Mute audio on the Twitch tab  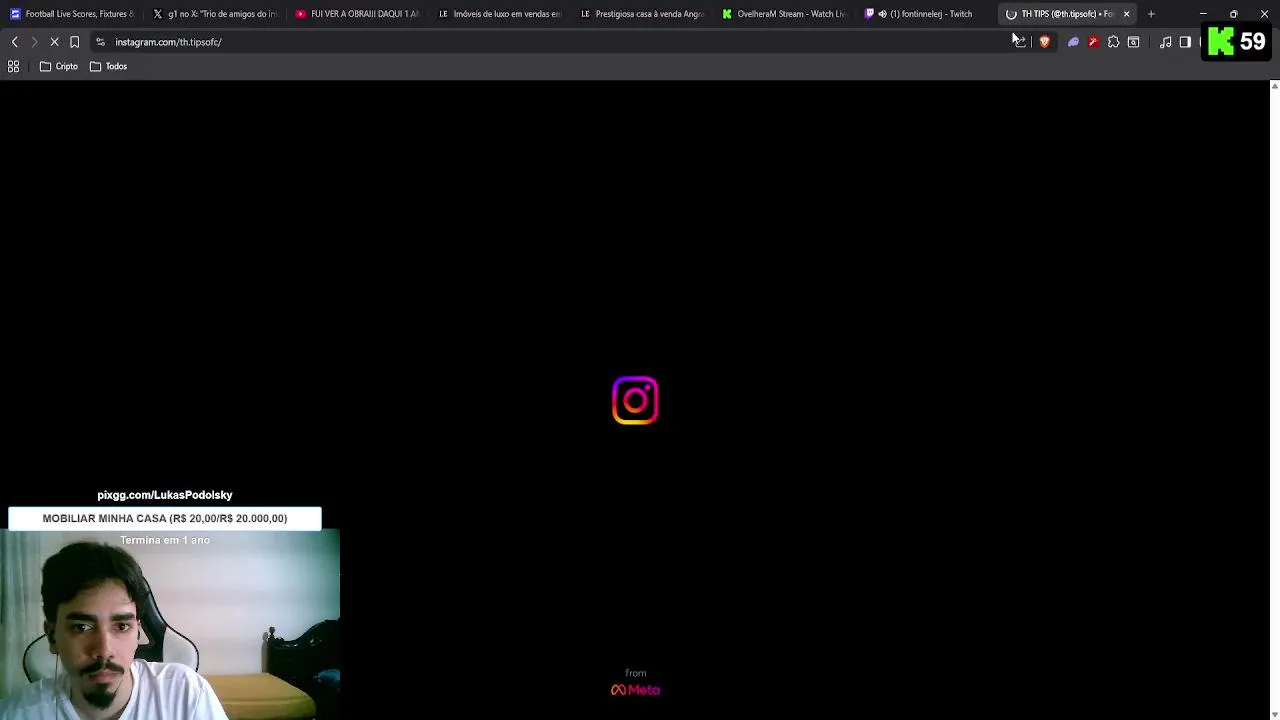click(x=882, y=14)
